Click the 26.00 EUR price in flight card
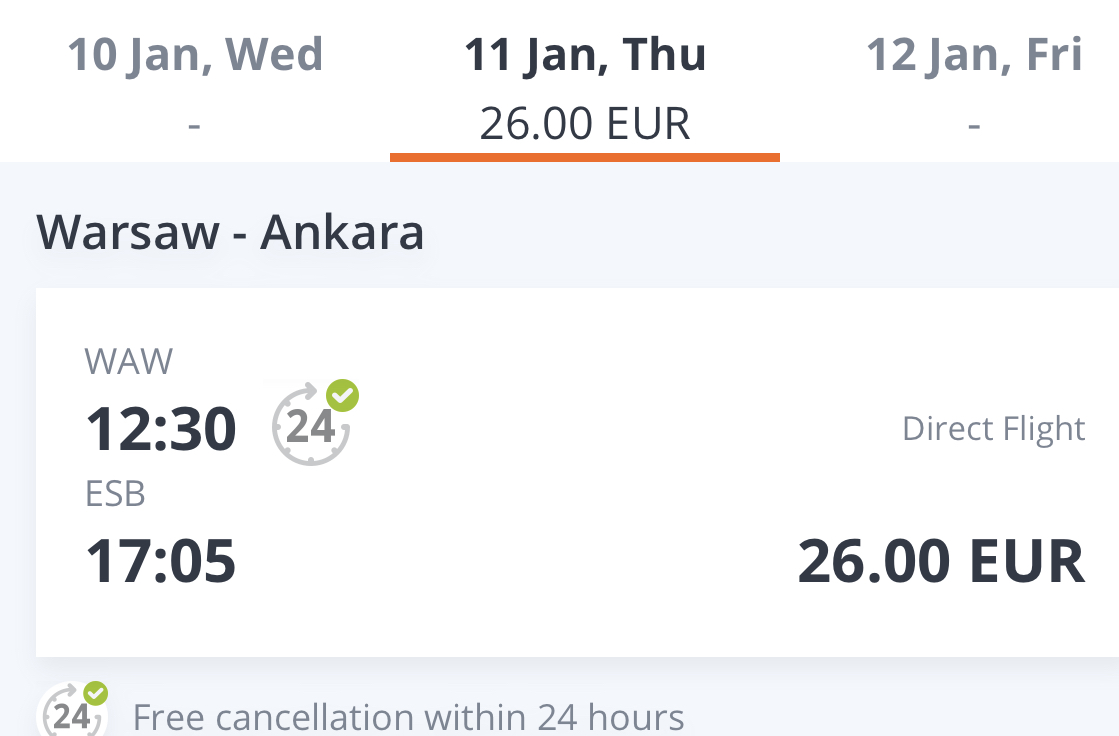Screen dimensions: 1119x736 tap(941, 562)
